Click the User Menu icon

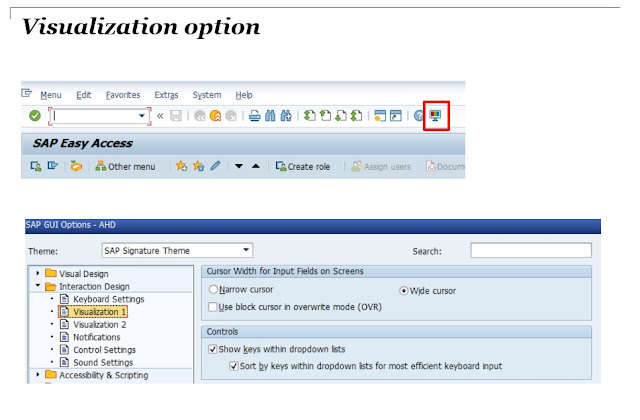pos(36,166)
